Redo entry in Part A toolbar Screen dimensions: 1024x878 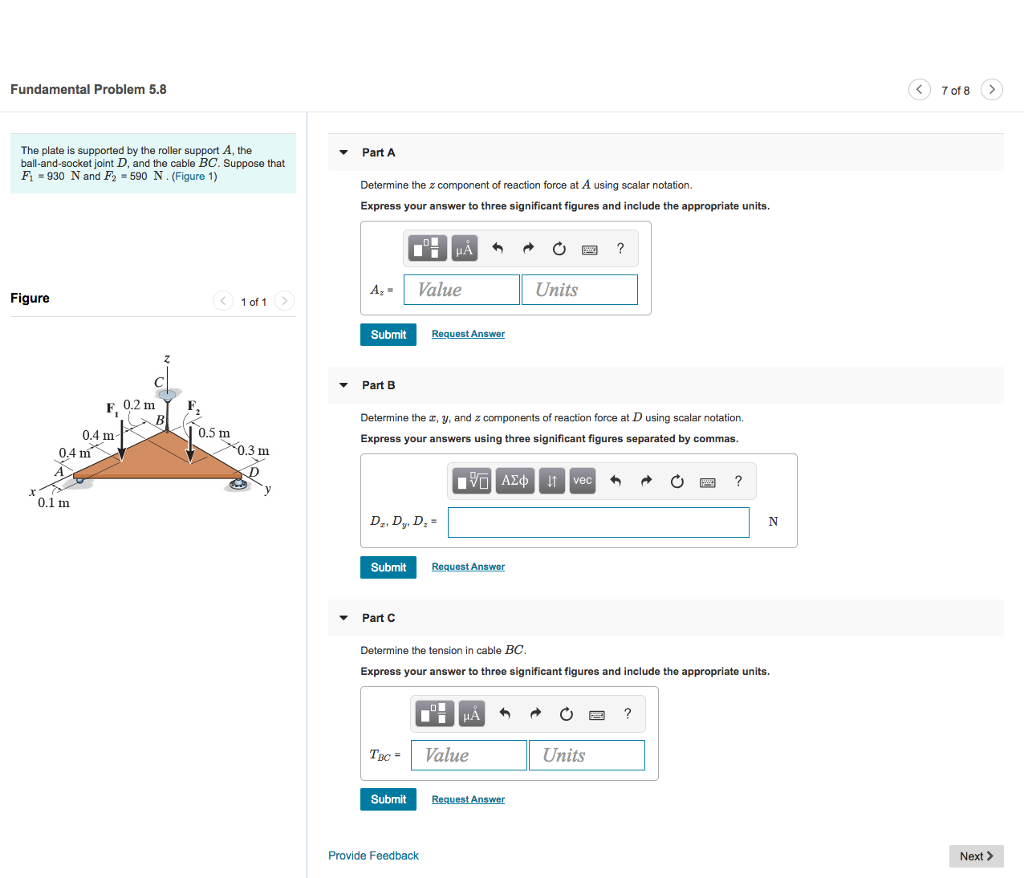(528, 248)
